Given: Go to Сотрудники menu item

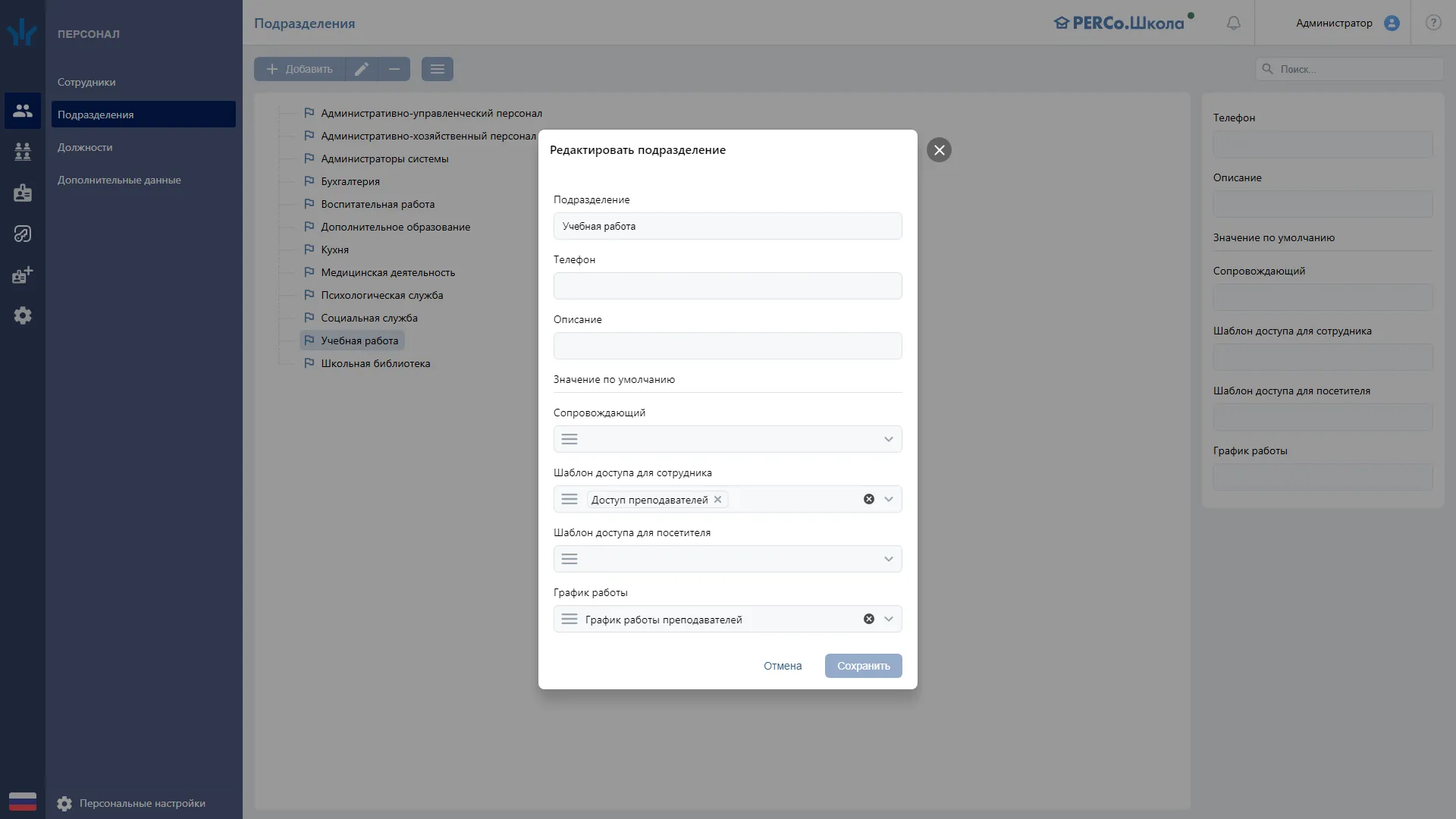Looking at the screenshot, I should pos(143,82).
